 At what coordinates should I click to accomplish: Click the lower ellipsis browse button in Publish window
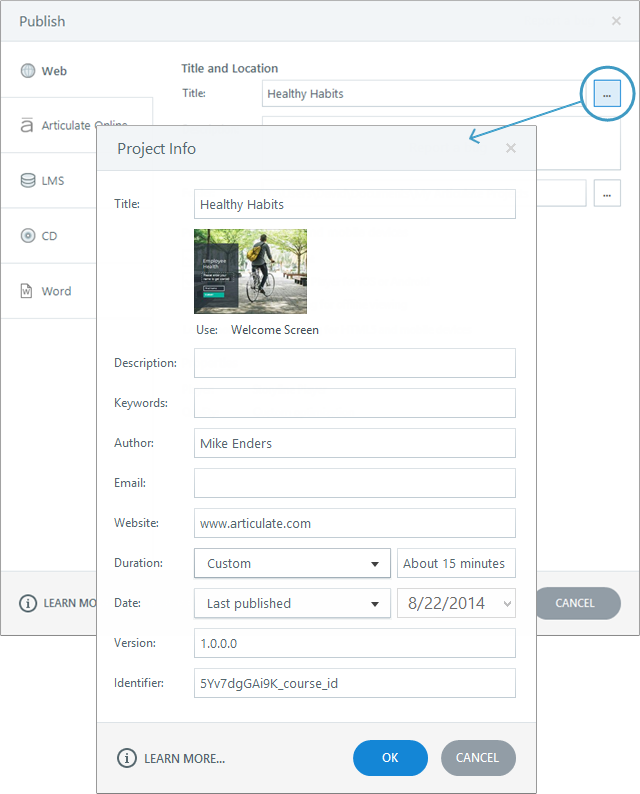pyautogui.click(x=607, y=193)
